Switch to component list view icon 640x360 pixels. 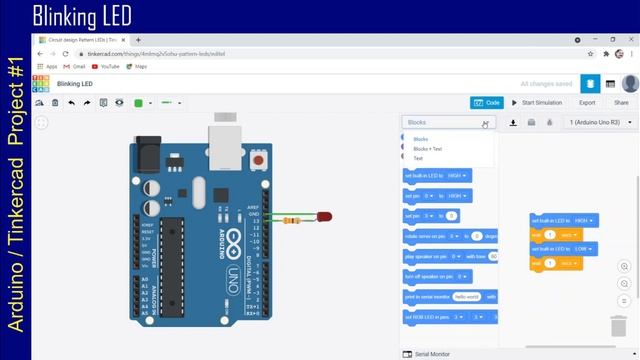click(x=610, y=84)
